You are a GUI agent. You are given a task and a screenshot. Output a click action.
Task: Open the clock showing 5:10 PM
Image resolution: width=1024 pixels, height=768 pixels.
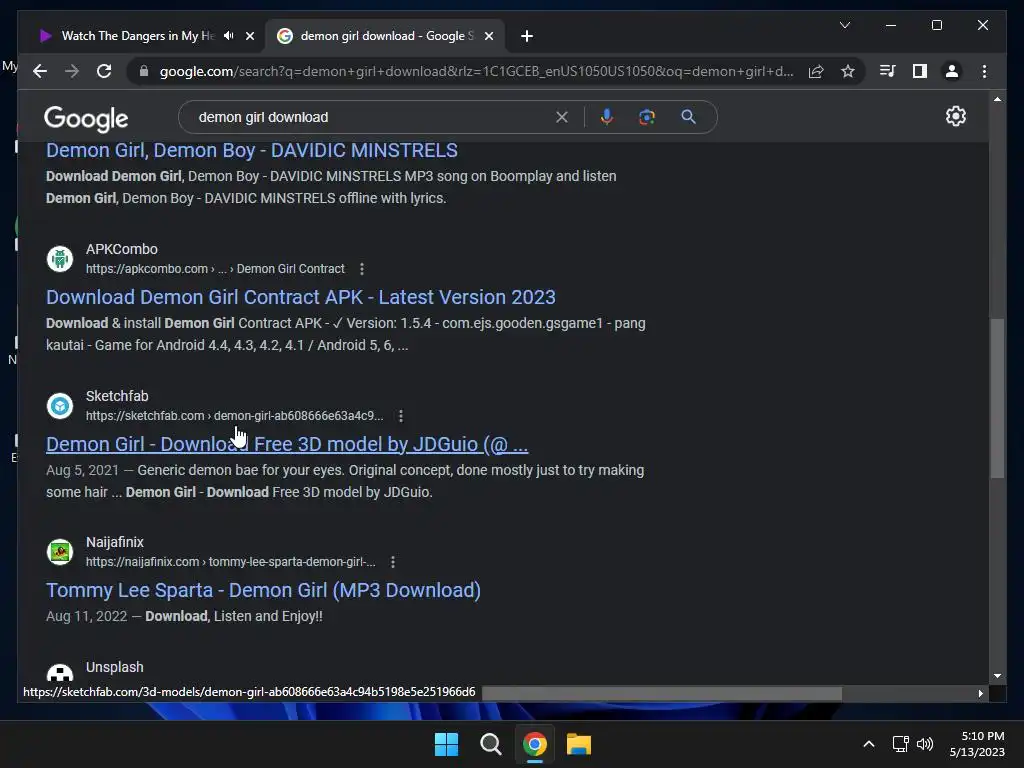click(978, 744)
